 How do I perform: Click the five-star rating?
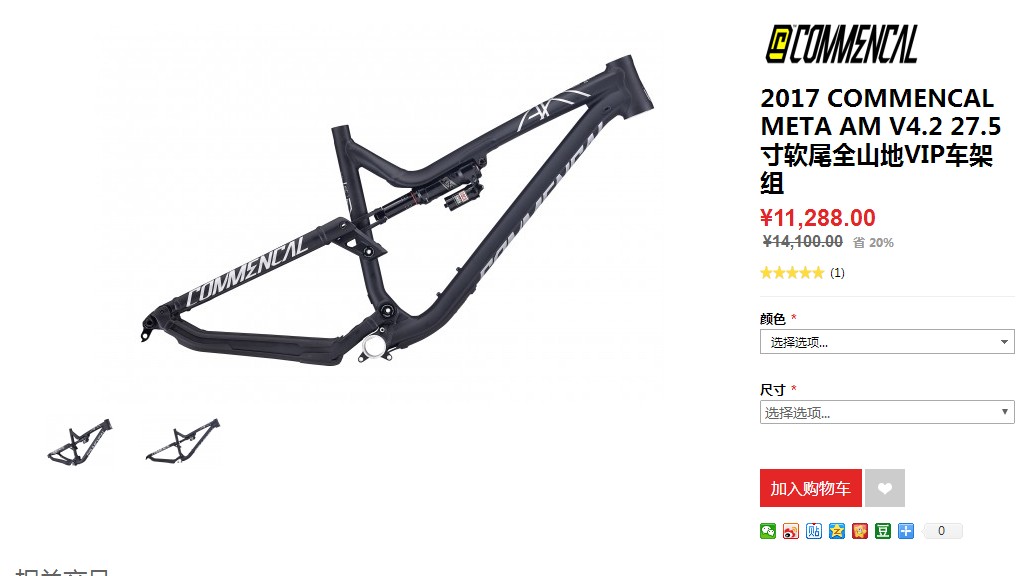792,273
